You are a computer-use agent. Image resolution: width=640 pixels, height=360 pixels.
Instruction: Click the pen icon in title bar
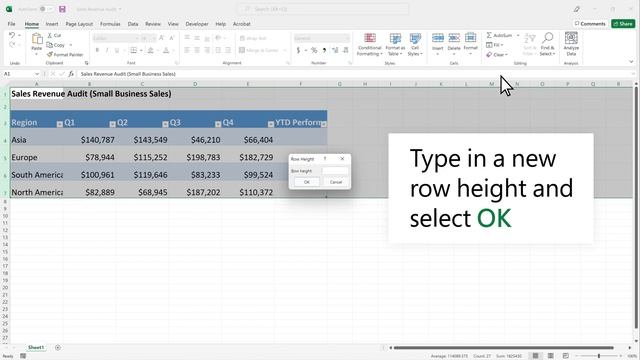pos(576,9)
